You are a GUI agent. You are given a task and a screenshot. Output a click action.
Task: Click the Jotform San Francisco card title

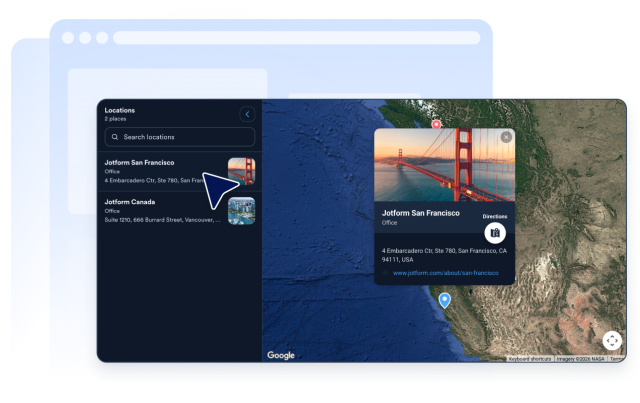pos(420,213)
